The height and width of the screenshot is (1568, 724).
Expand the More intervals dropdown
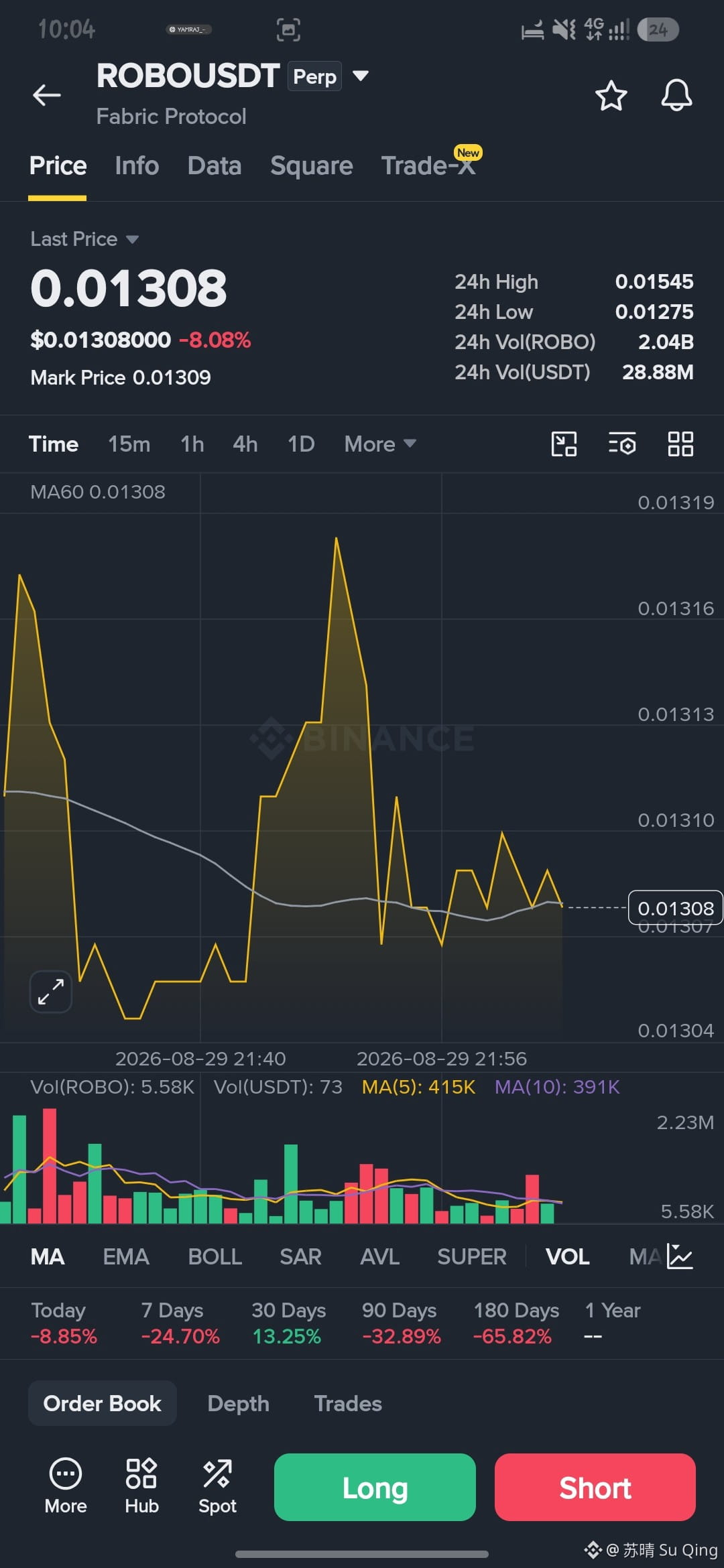(x=380, y=444)
